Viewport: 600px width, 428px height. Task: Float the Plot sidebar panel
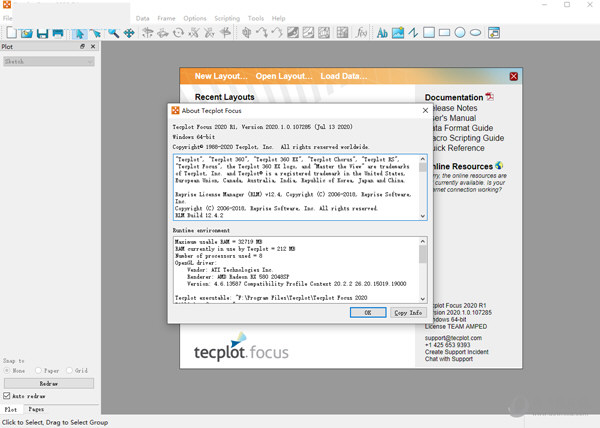point(82,46)
